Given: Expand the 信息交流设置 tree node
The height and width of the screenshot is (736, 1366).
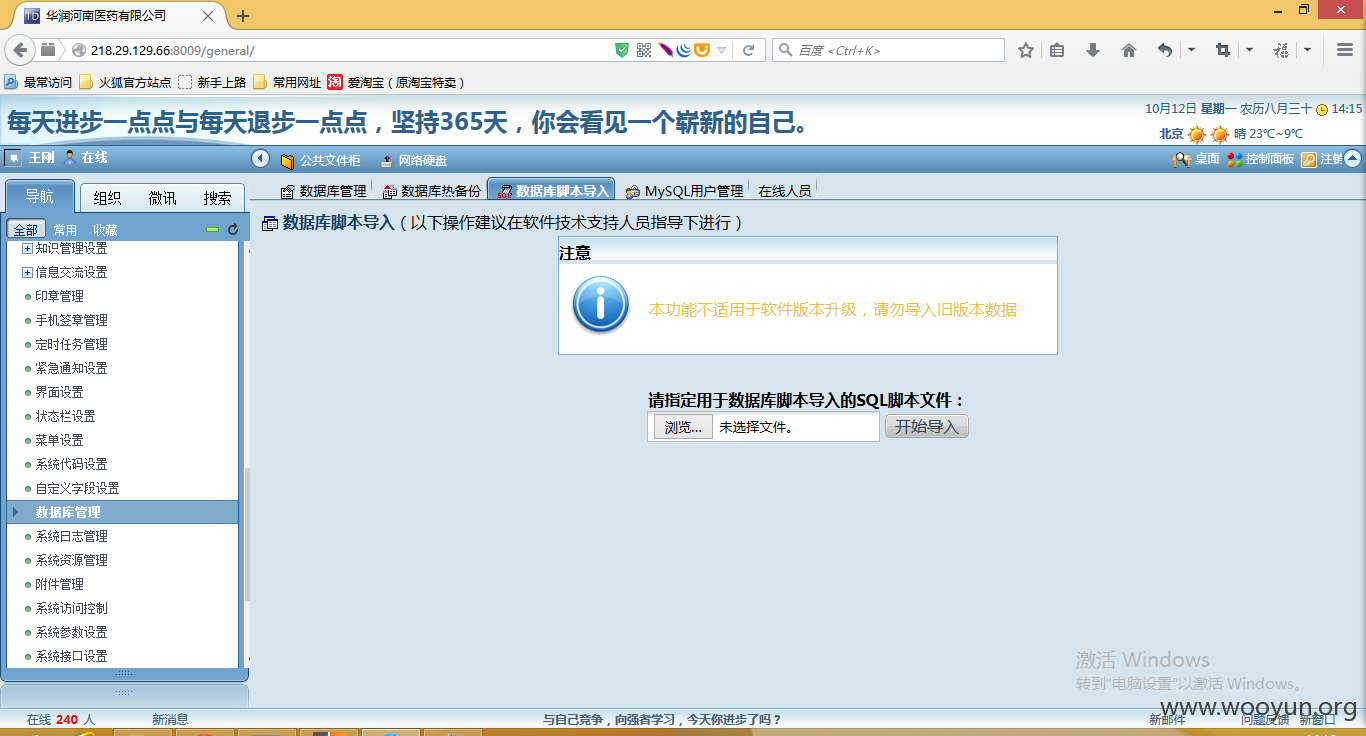Looking at the screenshot, I should [x=27, y=272].
